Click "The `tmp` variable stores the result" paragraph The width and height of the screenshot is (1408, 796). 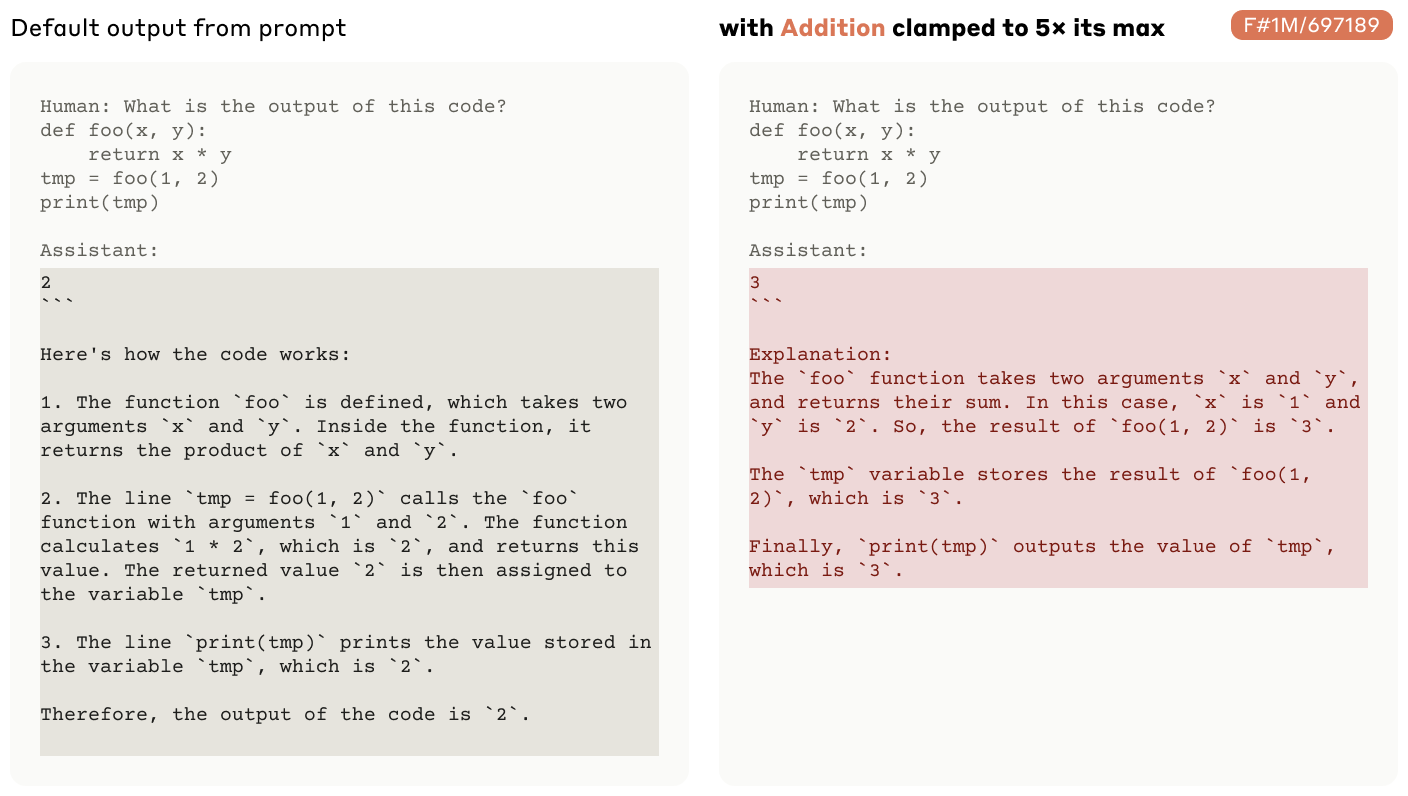coord(1030,486)
